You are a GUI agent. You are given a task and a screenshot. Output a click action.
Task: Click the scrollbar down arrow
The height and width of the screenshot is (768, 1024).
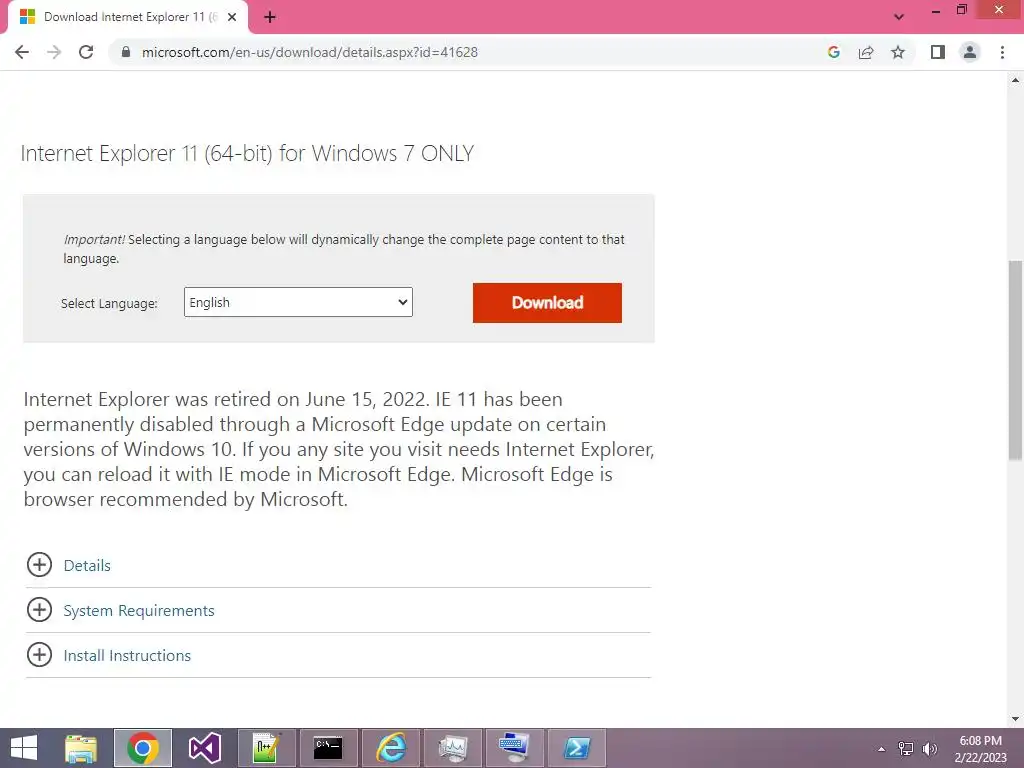point(1016,719)
